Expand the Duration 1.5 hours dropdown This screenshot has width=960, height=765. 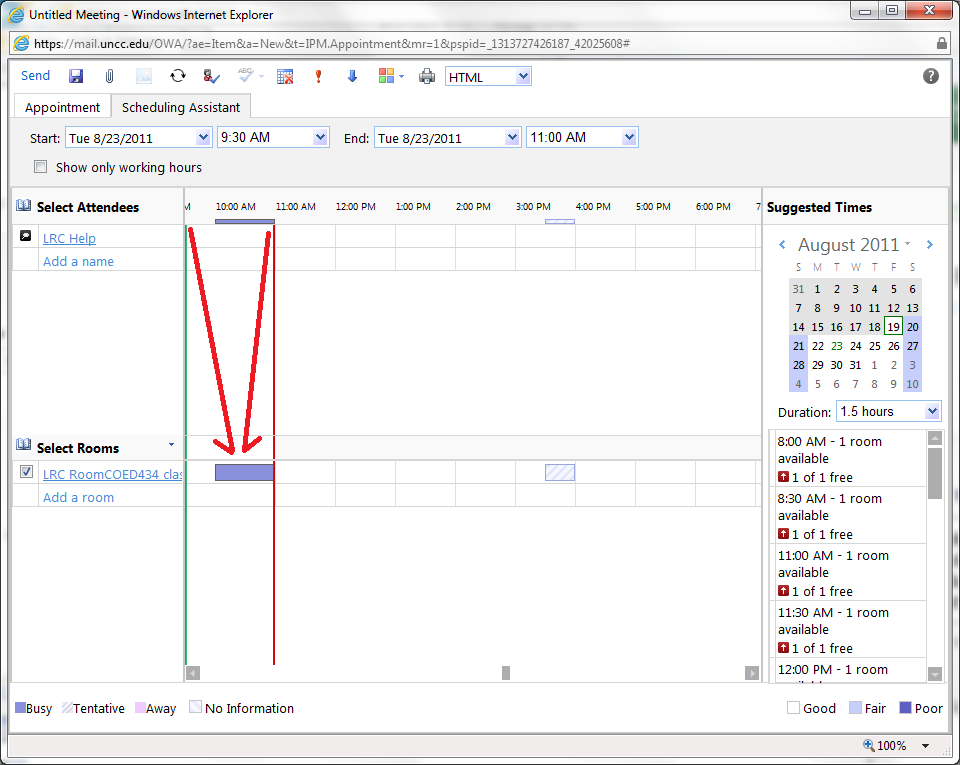(932, 411)
